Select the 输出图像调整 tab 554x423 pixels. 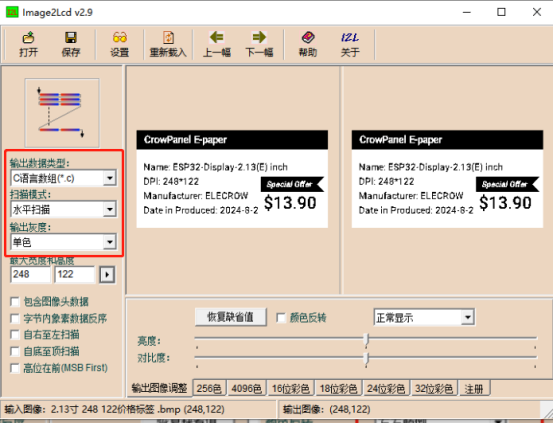159,388
